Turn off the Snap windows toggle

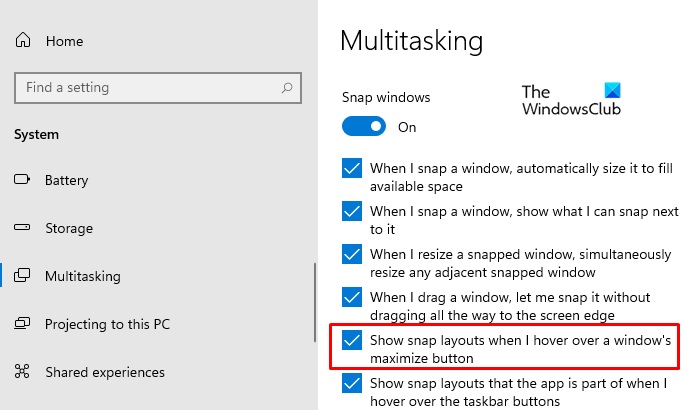364,126
